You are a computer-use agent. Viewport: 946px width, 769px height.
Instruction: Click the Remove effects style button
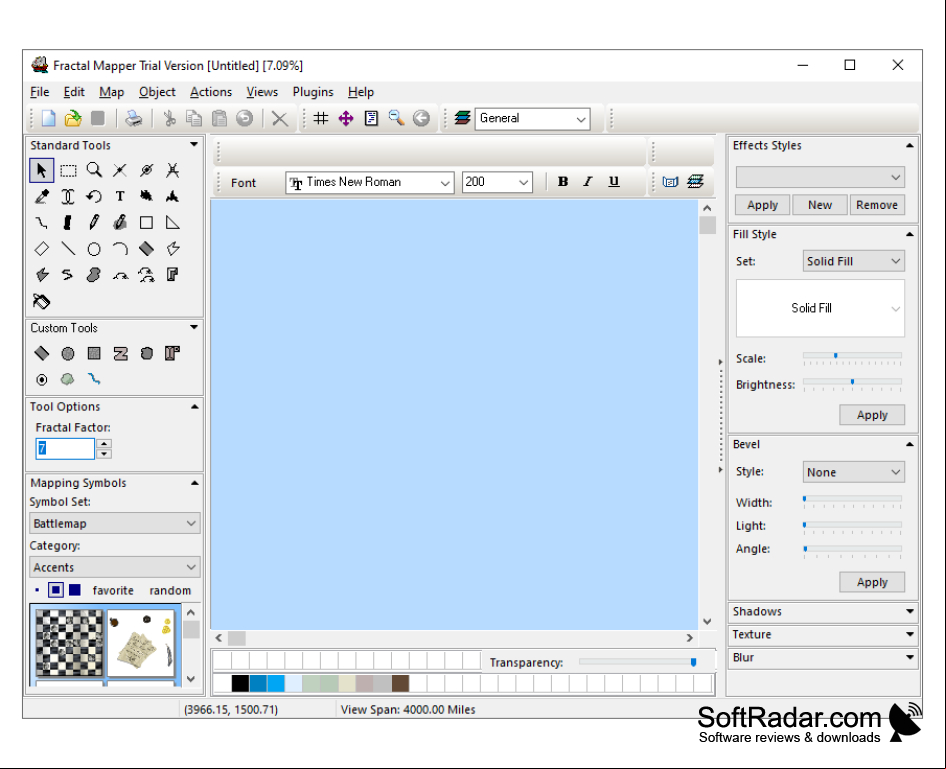click(x=877, y=205)
